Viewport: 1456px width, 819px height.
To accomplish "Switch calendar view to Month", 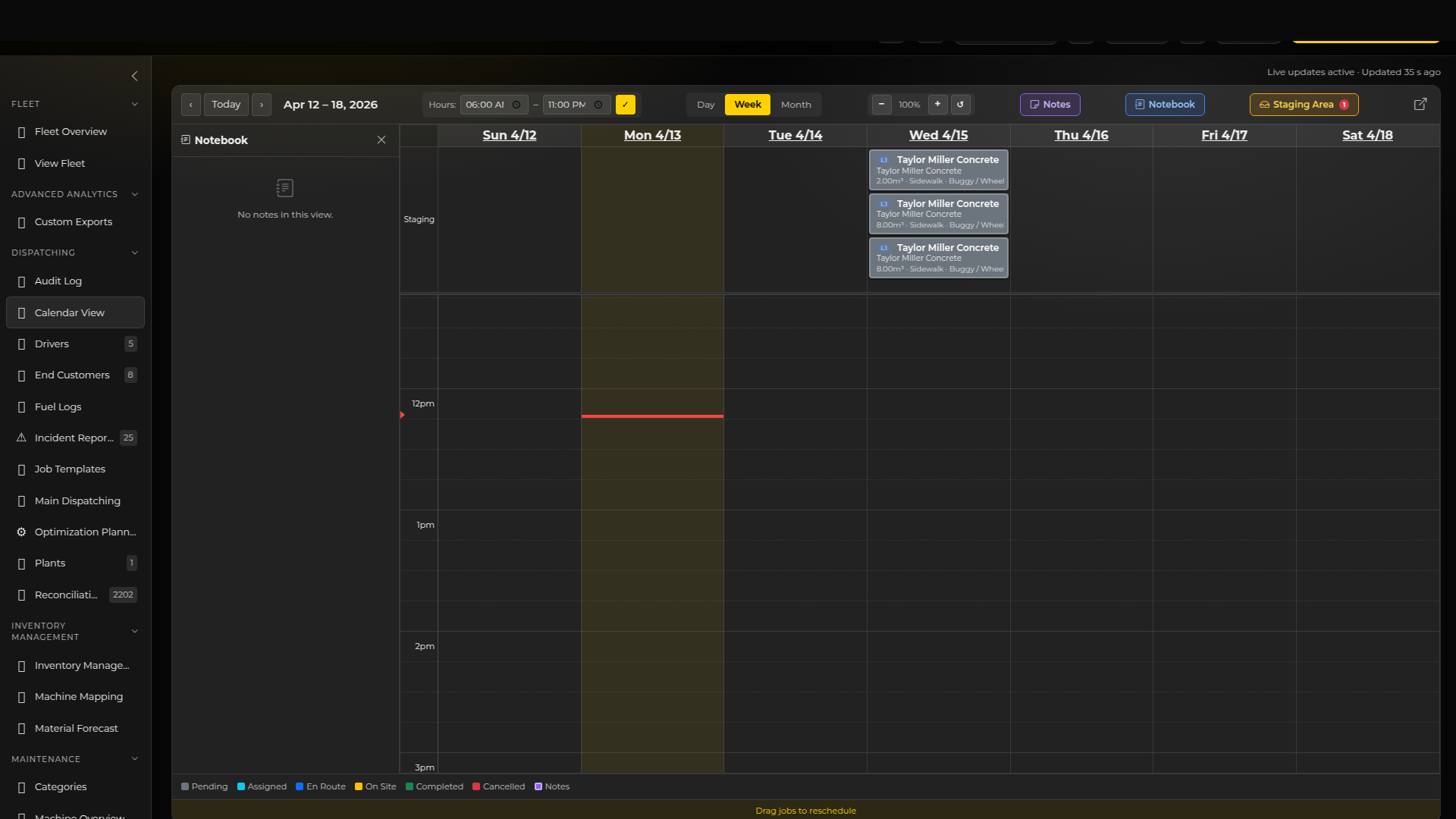I will coord(795,105).
